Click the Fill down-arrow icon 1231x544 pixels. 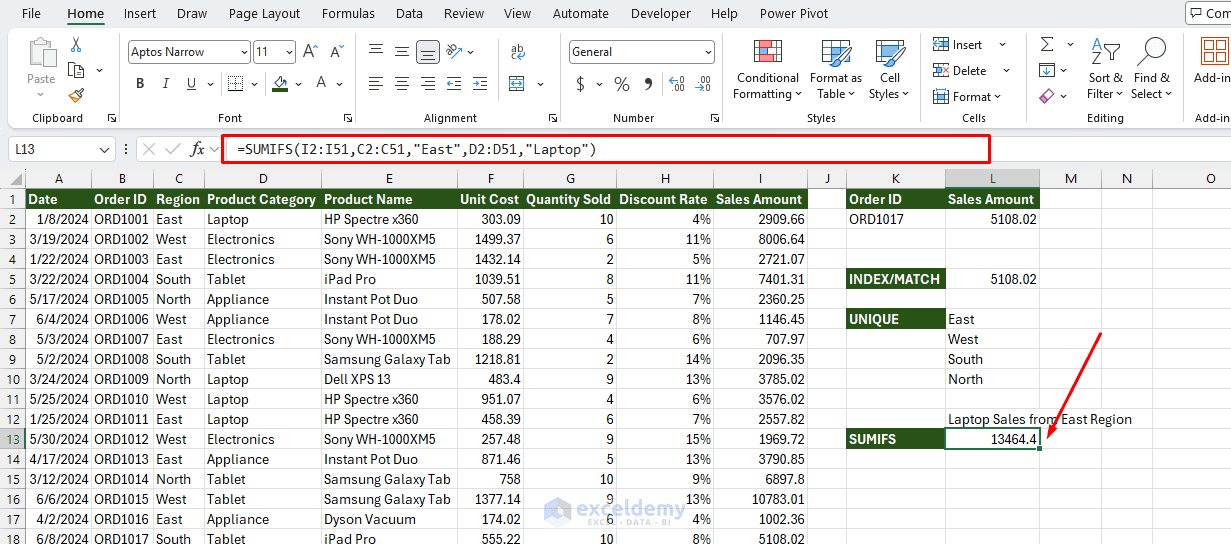pos(1047,70)
